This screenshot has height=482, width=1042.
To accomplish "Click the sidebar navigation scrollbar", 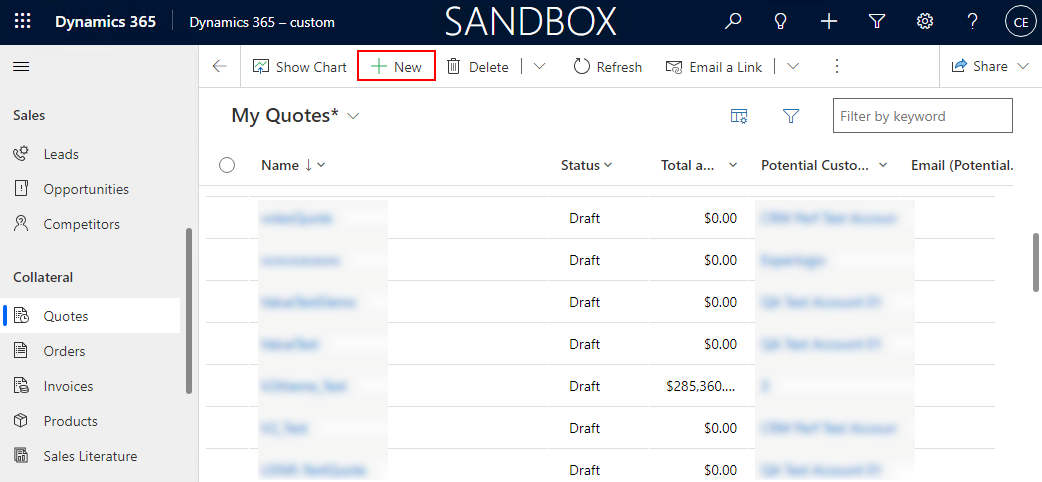I will coord(189,310).
